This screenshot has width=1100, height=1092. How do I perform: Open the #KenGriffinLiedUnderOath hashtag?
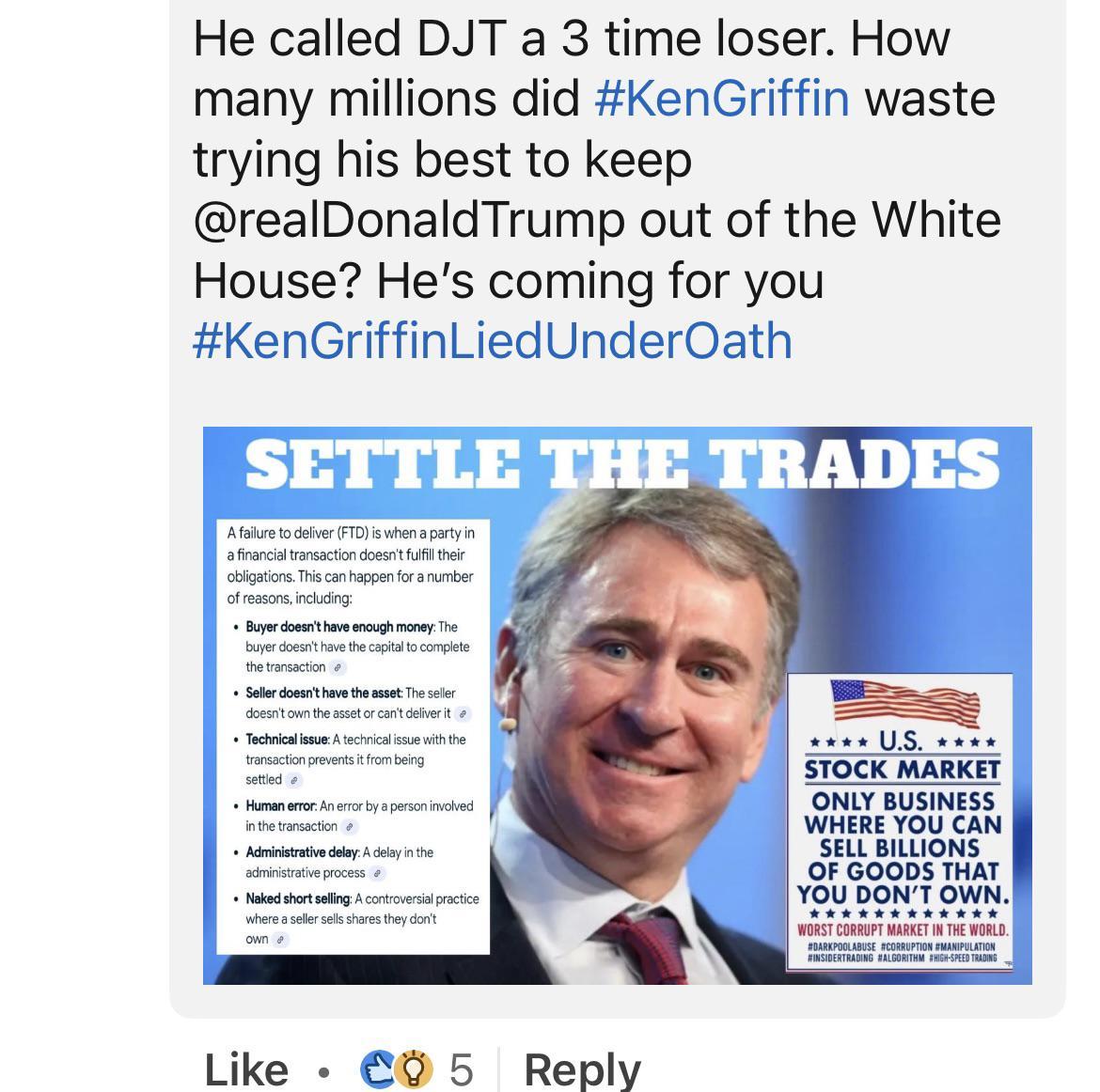493,341
